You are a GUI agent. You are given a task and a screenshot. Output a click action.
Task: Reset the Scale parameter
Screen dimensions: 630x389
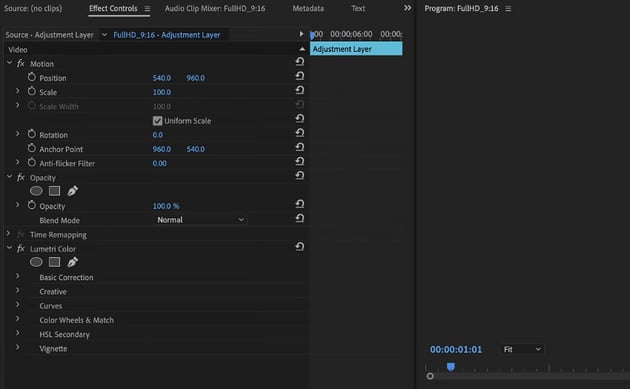300,90
